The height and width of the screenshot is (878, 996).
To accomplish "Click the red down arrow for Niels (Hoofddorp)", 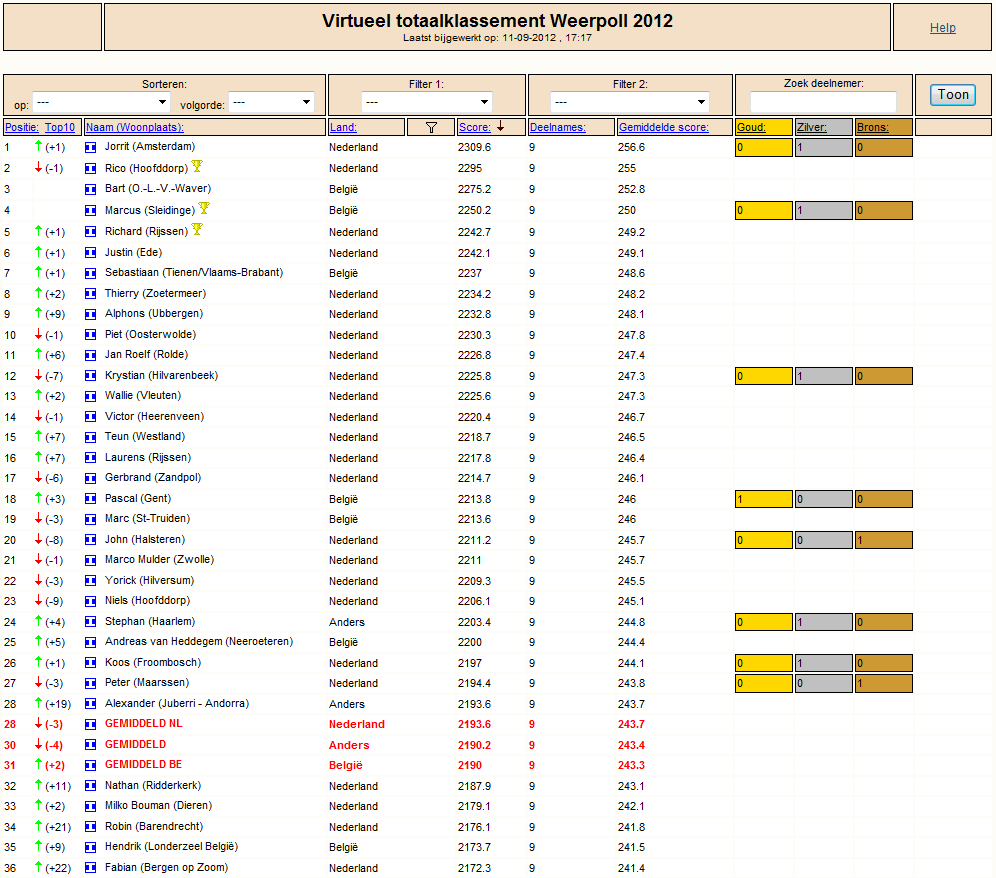I will (x=39, y=600).
